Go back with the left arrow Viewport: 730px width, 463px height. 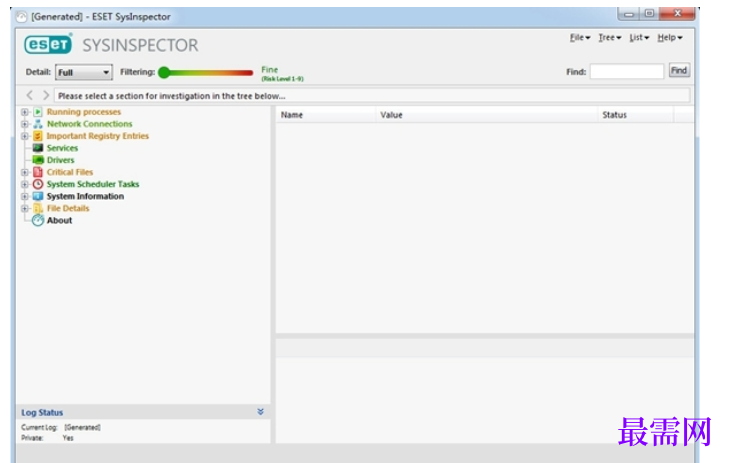coord(30,95)
